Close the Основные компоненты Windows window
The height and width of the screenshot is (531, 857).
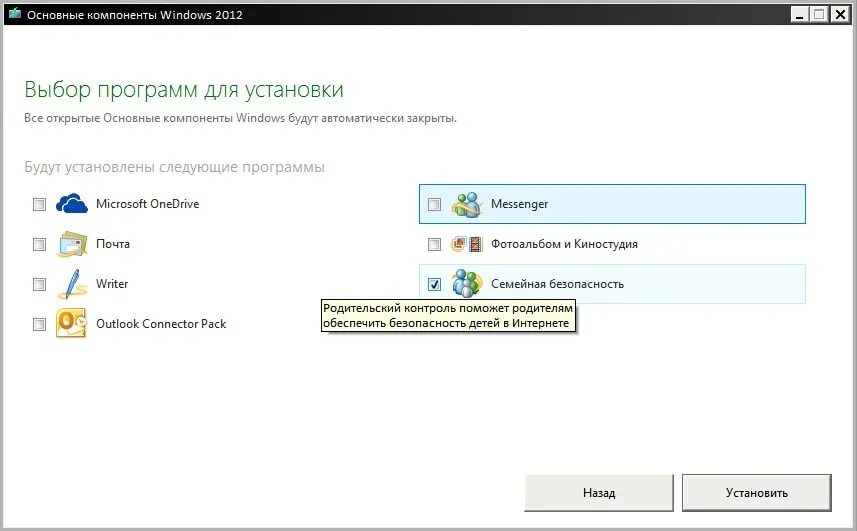coord(840,14)
